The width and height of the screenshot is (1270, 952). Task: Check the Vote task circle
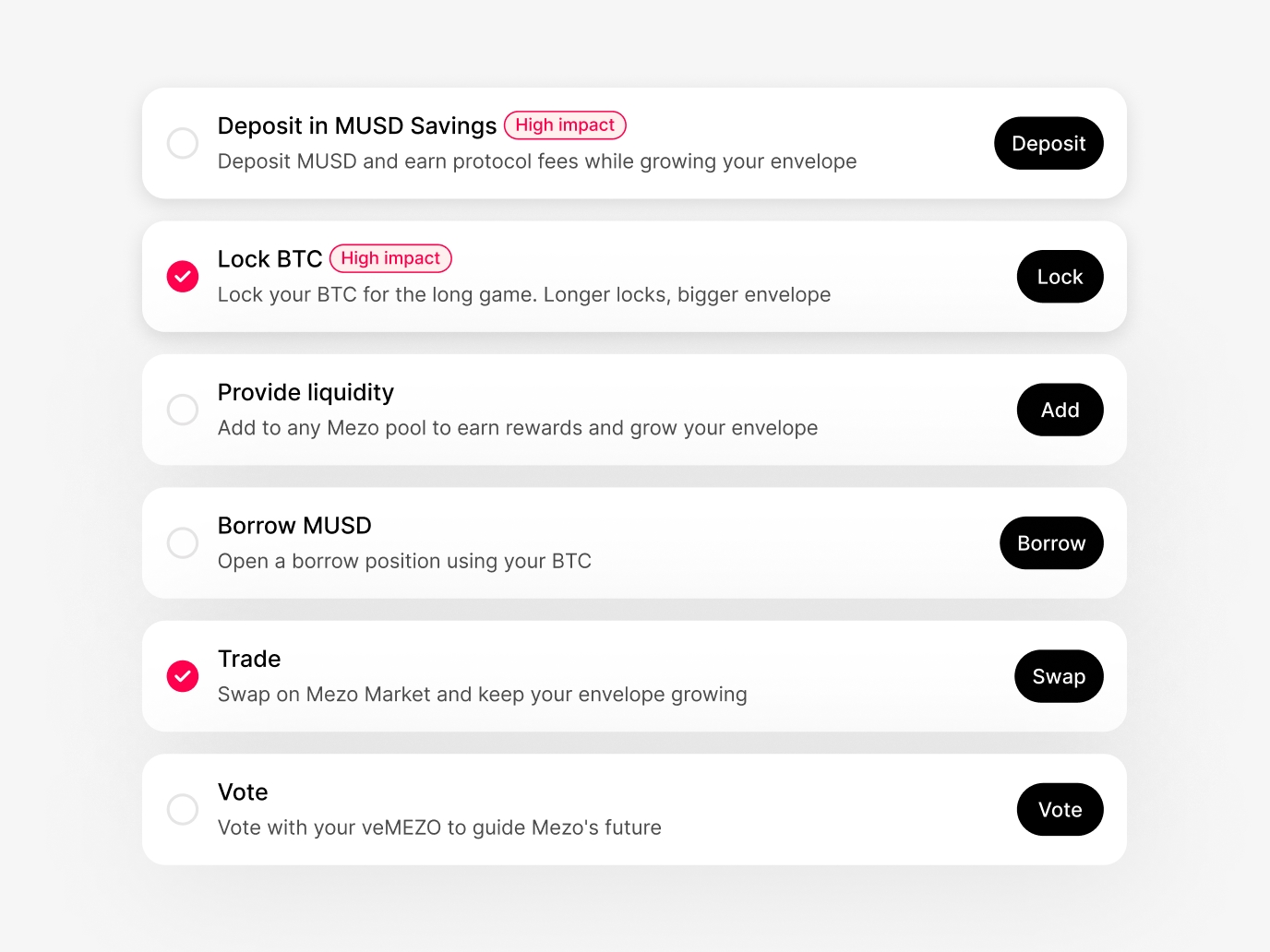click(x=183, y=809)
